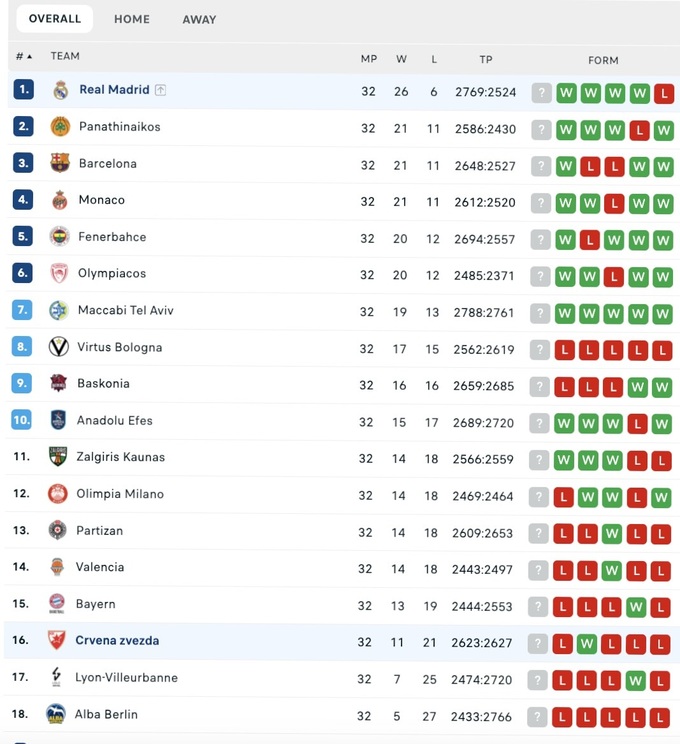Image resolution: width=680 pixels, height=744 pixels.
Task: Click the Crvena zvezda club crest
Action: (x=57, y=641)
